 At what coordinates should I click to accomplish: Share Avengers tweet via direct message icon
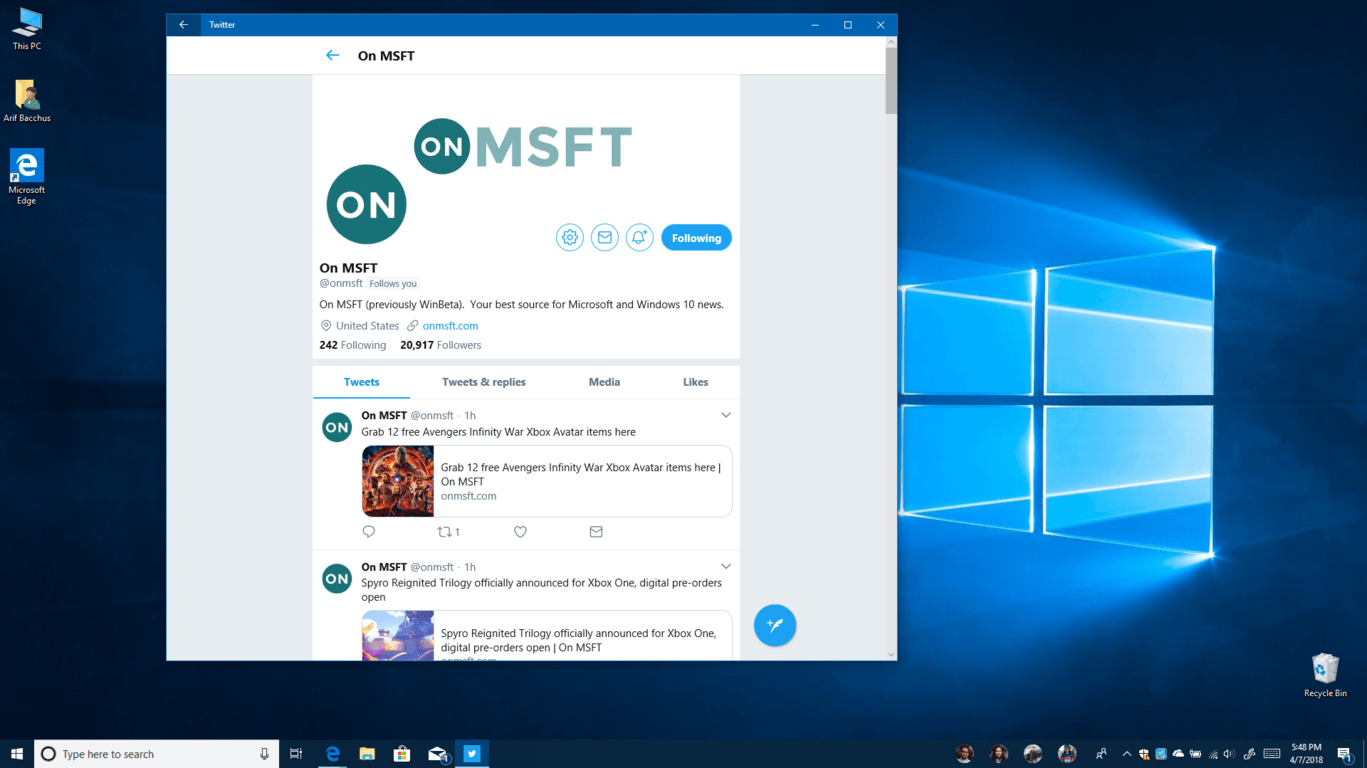pyautogui.click(x=596, y=532)
